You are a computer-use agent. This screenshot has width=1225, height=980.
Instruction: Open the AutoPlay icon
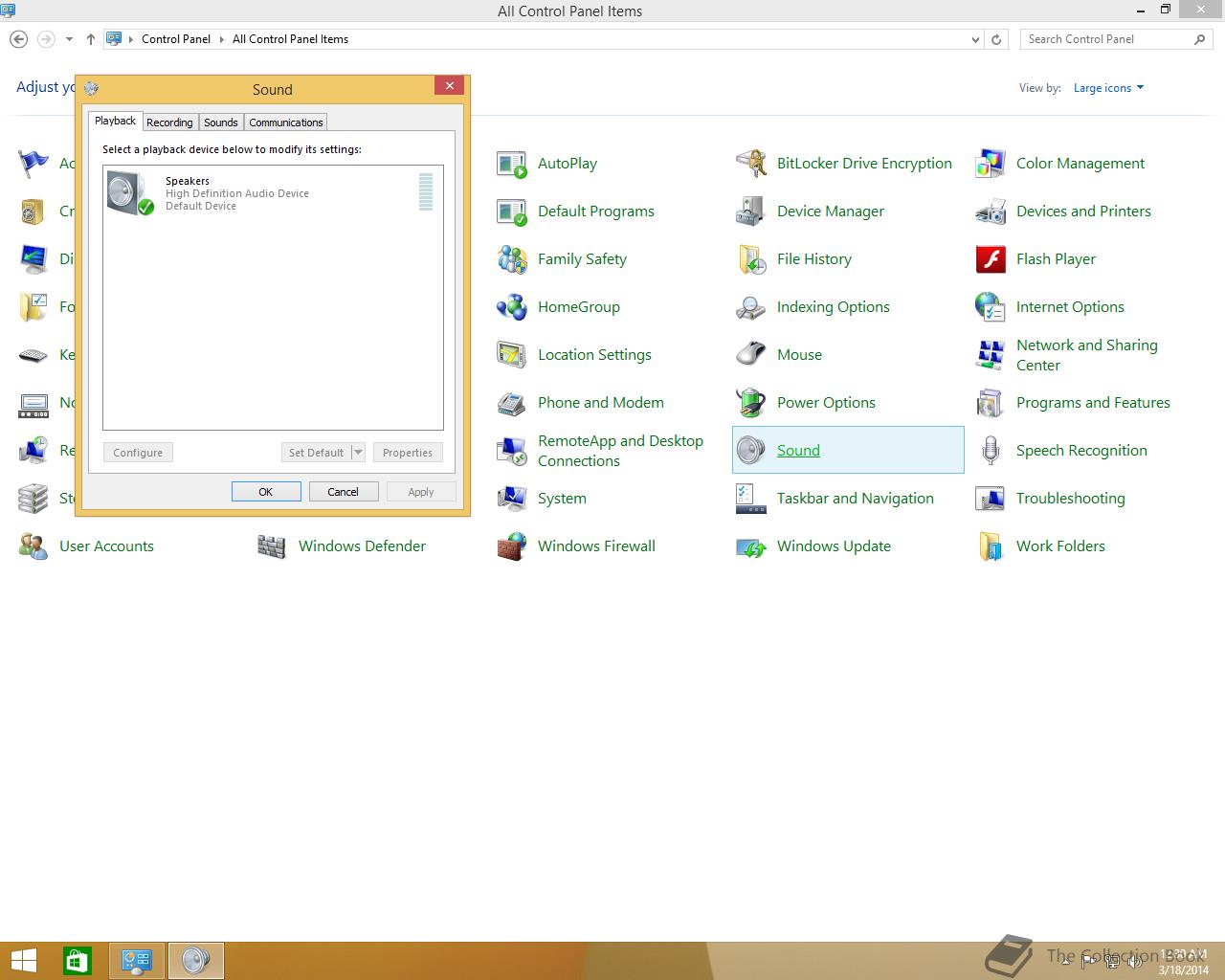[512, 164]
